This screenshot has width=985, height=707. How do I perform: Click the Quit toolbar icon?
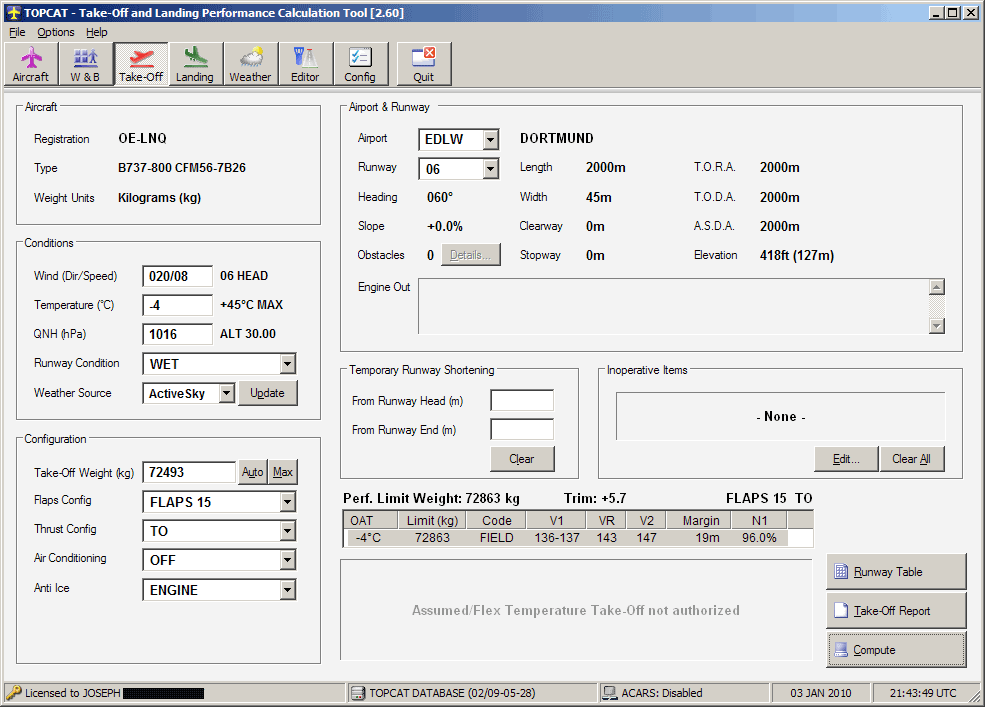point(424,64)
